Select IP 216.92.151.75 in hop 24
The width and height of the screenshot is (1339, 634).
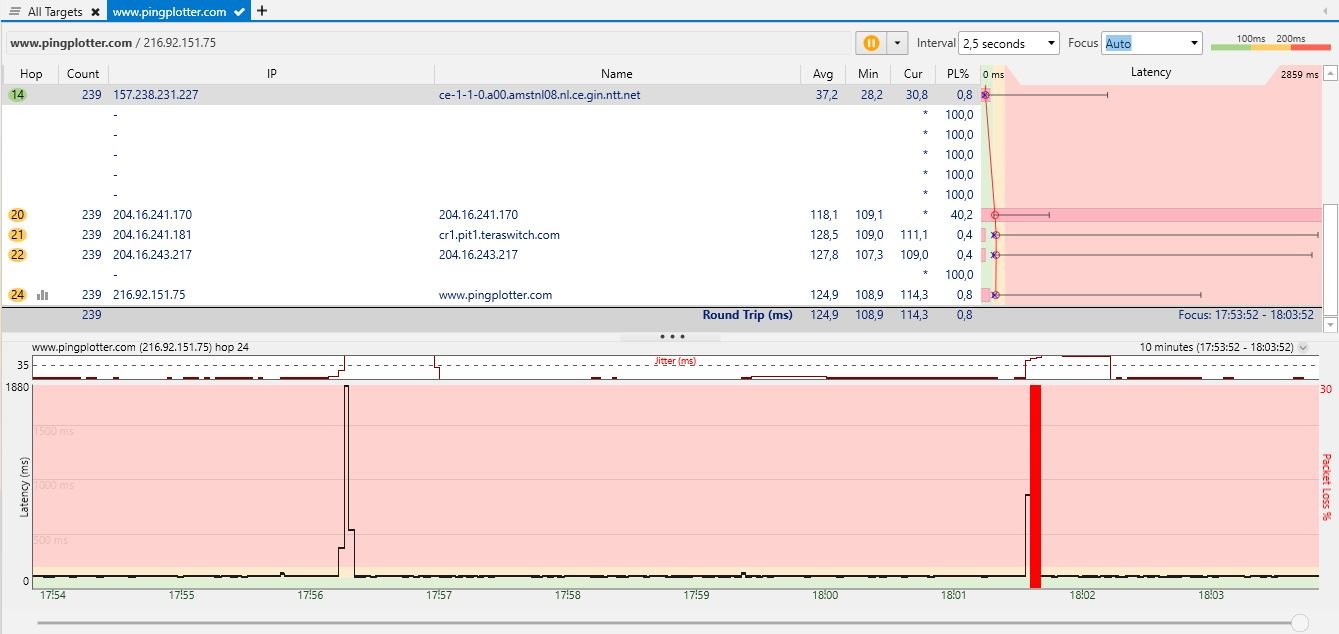pyautogui.click(x=149, y=295)
